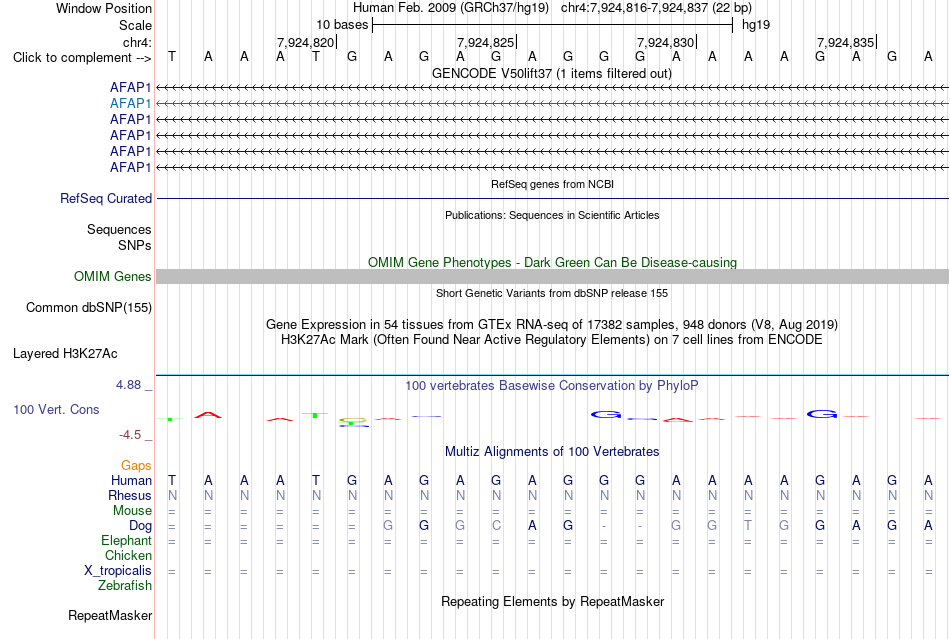Open the OMIM Genes track label
950x639 pixels.
pos(112,277)
